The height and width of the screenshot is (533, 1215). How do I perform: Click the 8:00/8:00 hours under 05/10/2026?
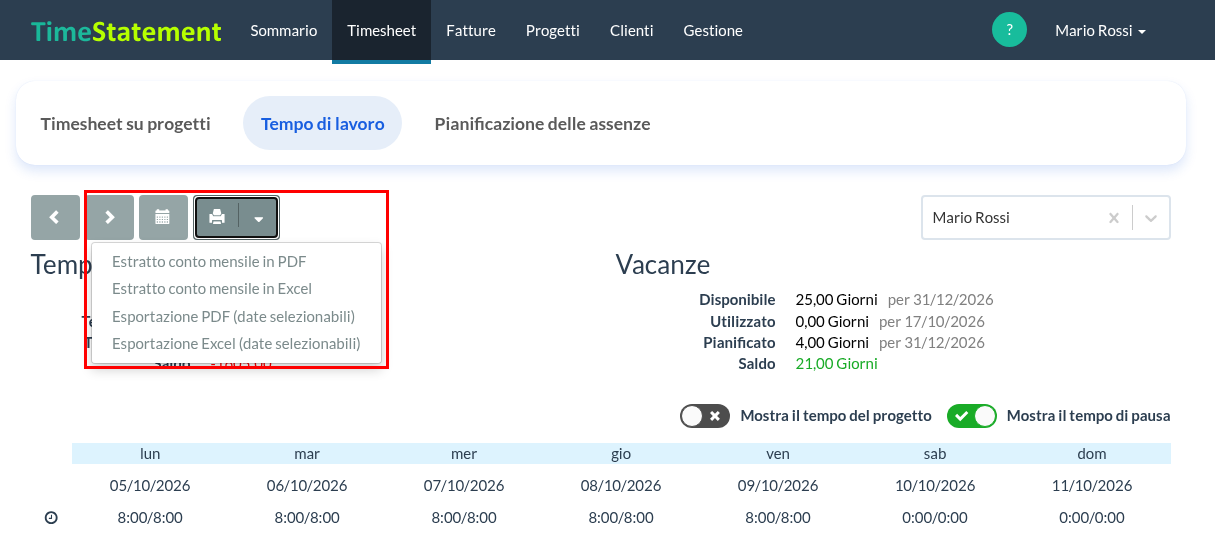[150, 518]
